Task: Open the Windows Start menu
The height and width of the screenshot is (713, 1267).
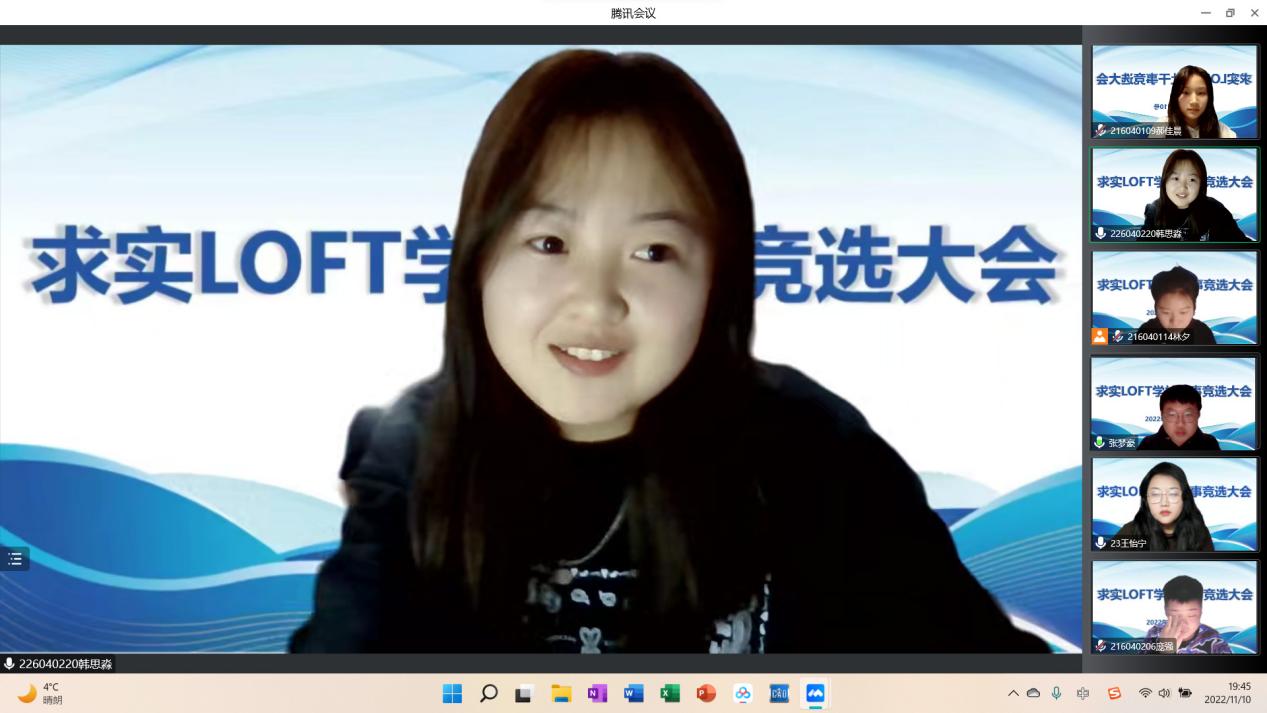Action: tap(452, 693)
